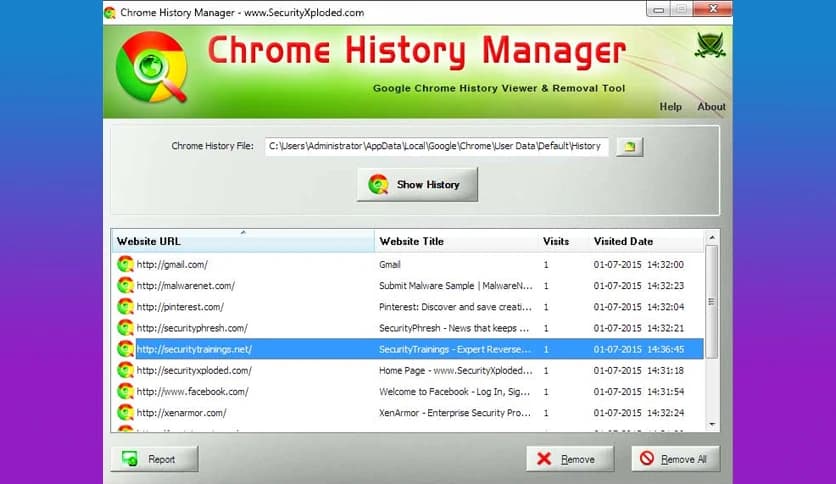The height and width of the screenshot is (484, 836).
Task: Select the http://securityphresh.com/ entry
Action: [x=409, y=328]
